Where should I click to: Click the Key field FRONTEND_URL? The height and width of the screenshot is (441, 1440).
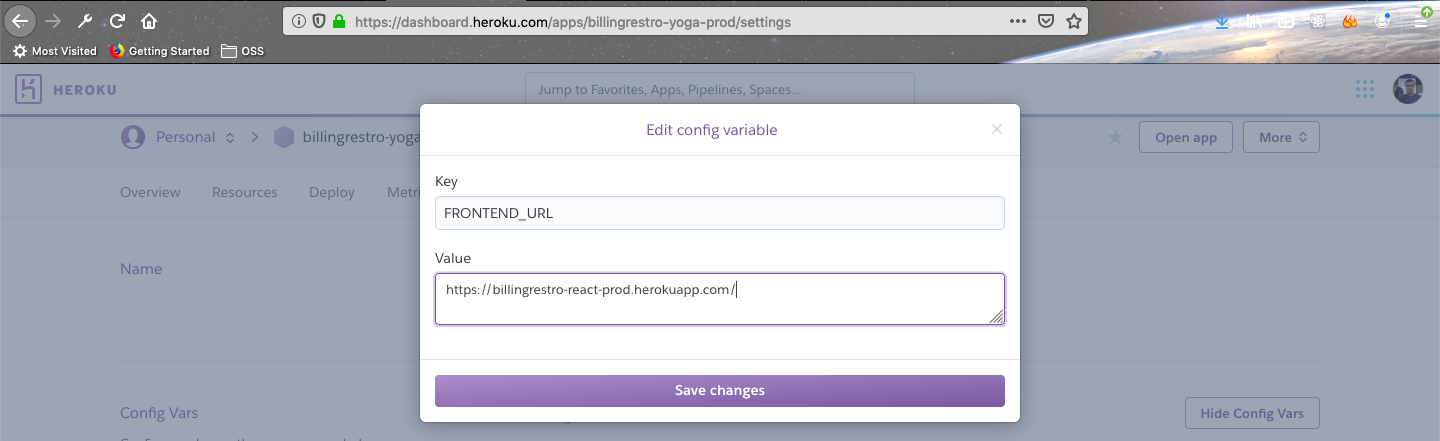(720, 213)
